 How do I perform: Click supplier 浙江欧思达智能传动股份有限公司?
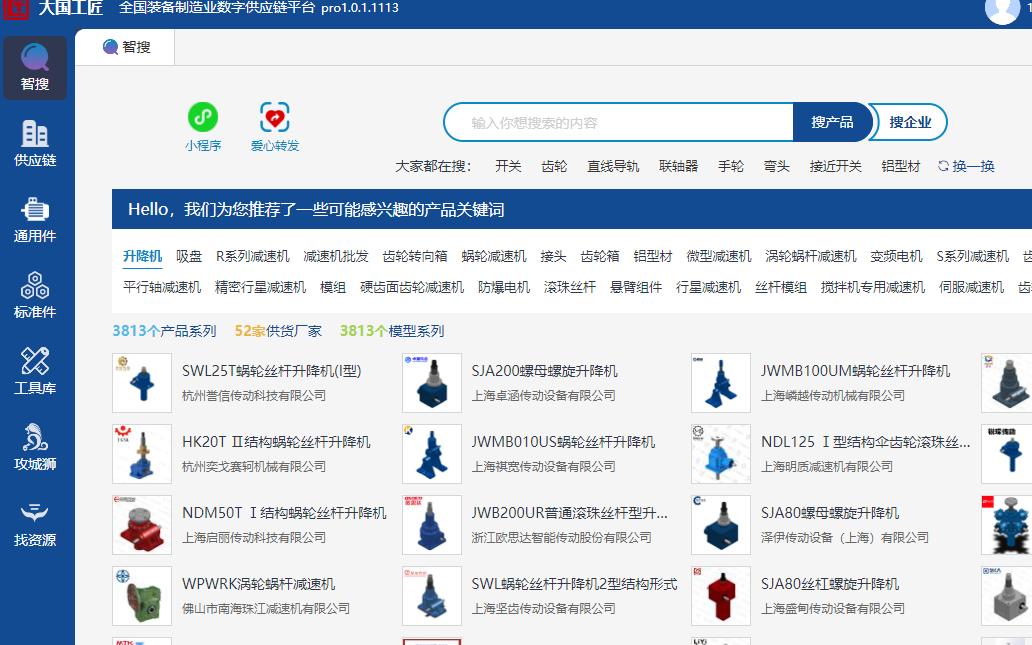561,538
